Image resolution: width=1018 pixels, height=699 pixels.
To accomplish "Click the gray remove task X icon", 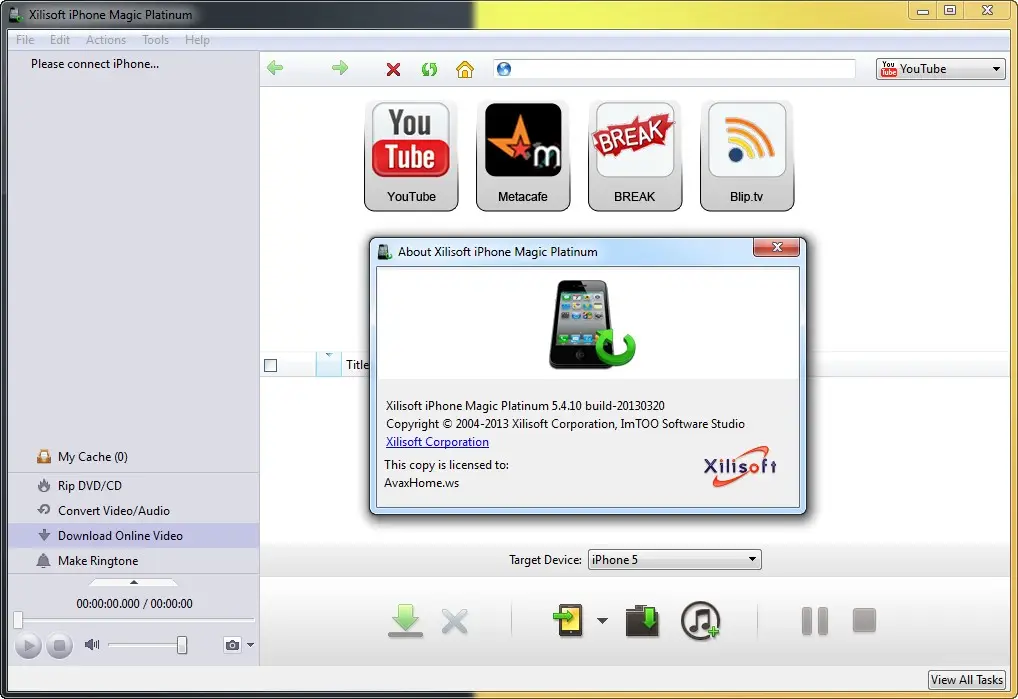I will tap(454, 621).
